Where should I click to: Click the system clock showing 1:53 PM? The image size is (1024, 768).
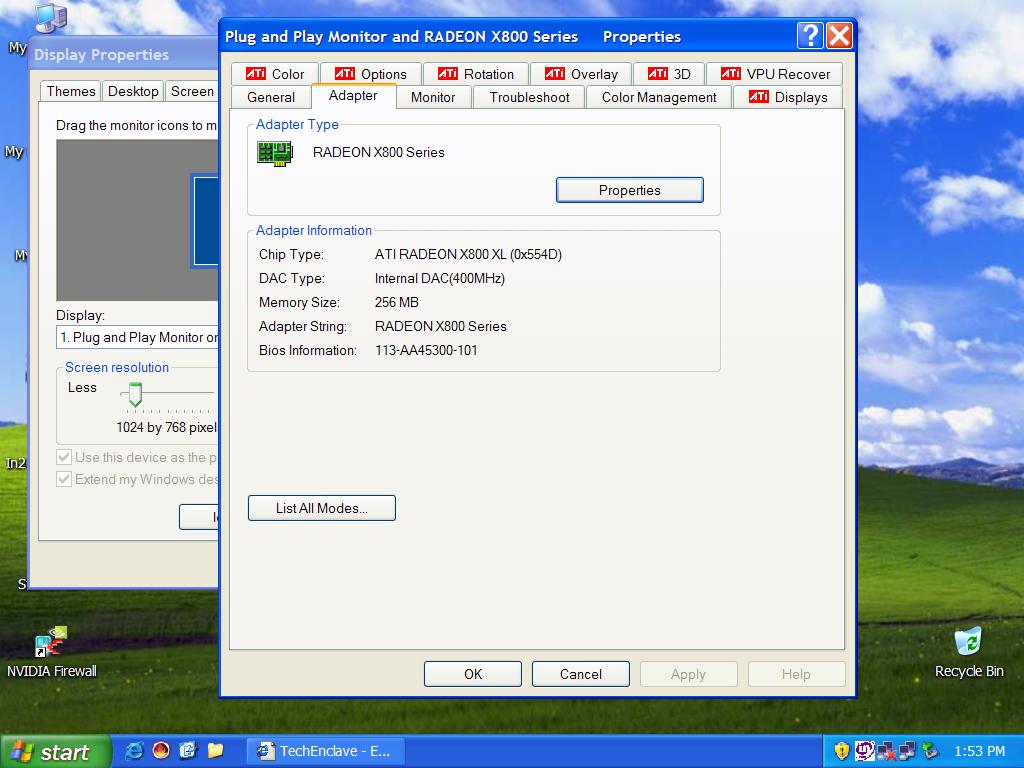pyautogui.click(x=980, y=752)
